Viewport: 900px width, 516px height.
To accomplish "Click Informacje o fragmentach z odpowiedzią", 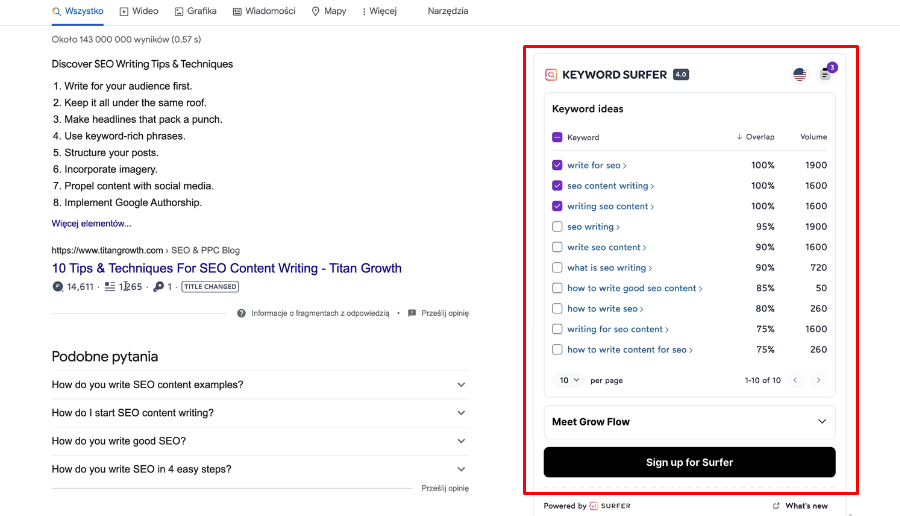I will coord(320,313).
